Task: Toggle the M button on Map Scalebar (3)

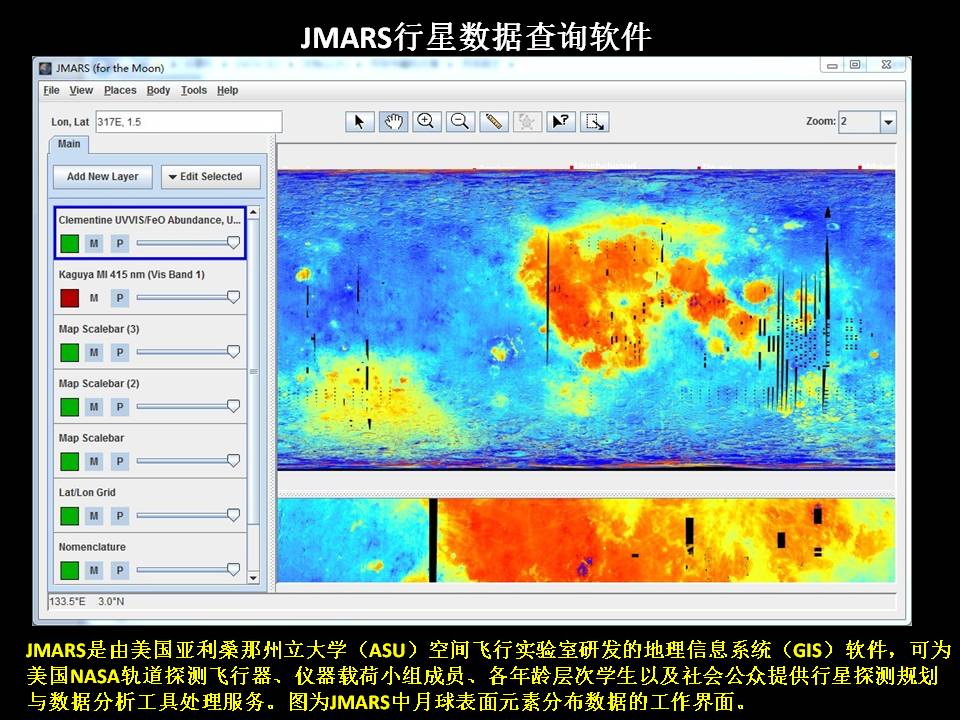Action: point(94,352)
